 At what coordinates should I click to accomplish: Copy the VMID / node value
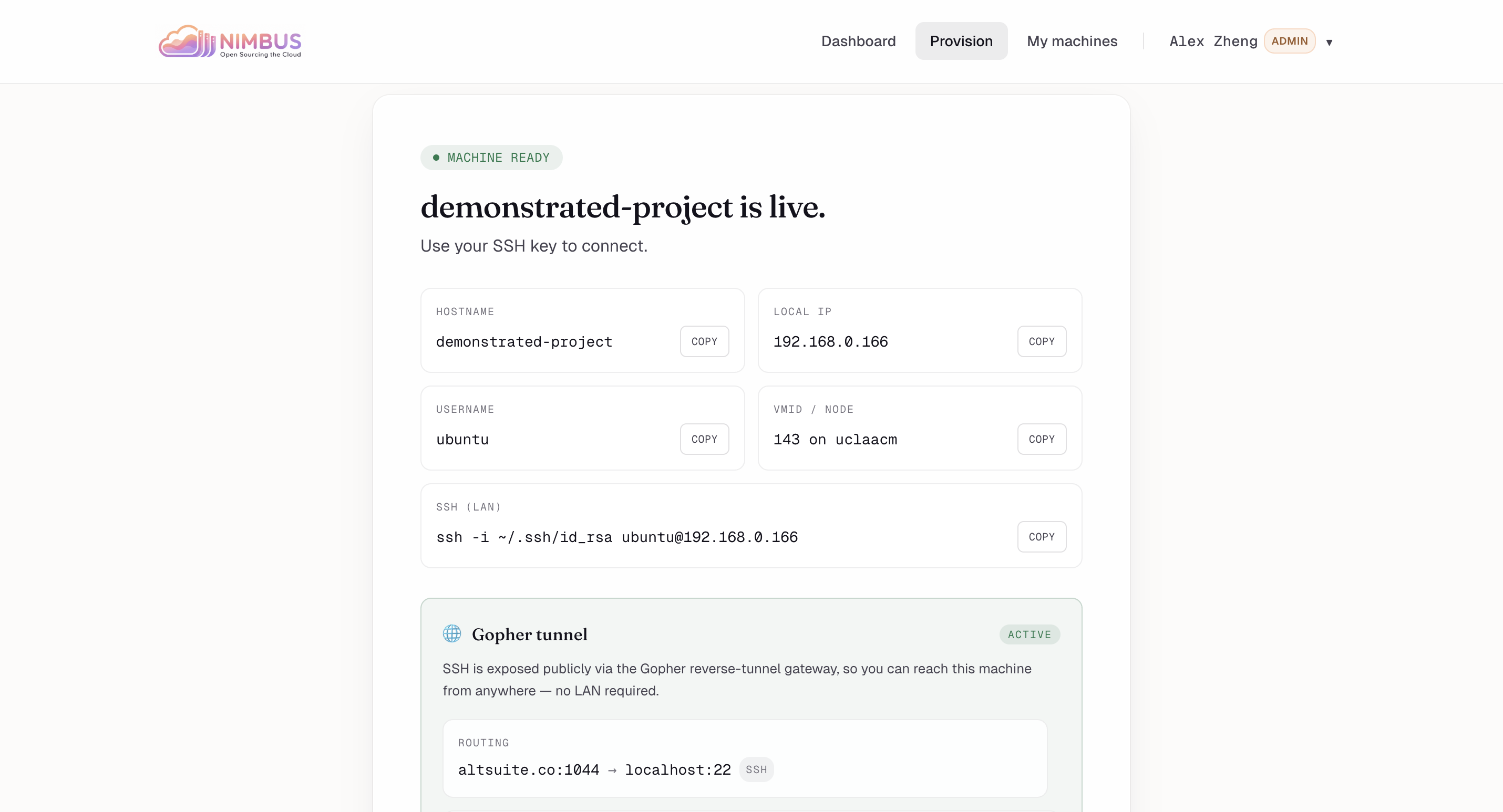[1041, 439]
